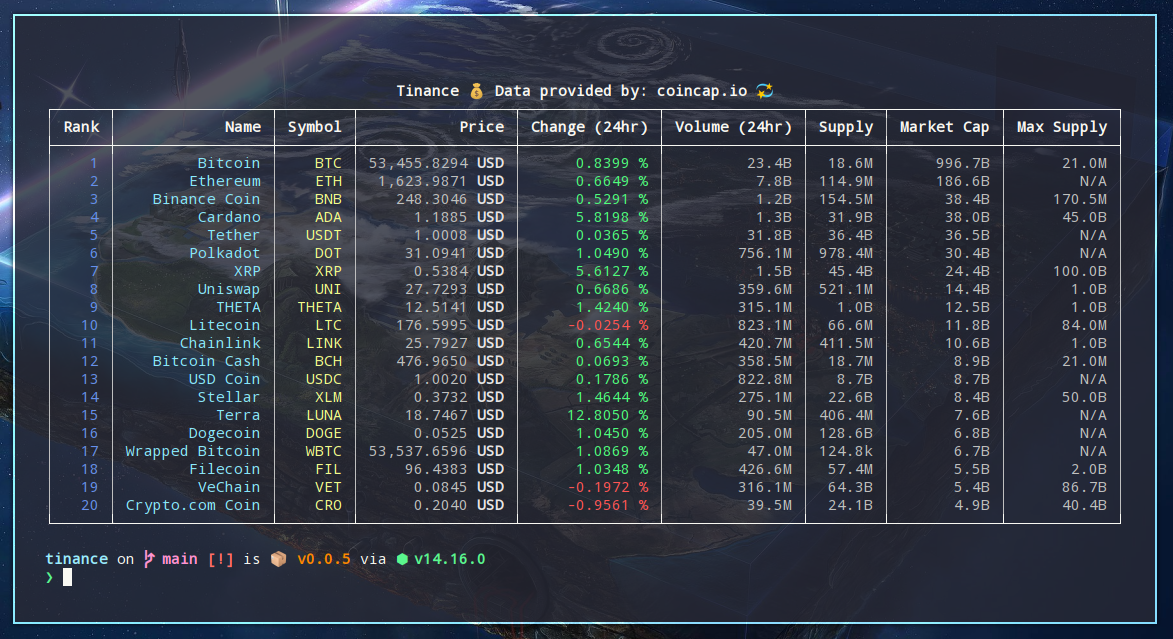Select the VeChain name cell
Screen dimensions: 1173x639
point(229,487)
